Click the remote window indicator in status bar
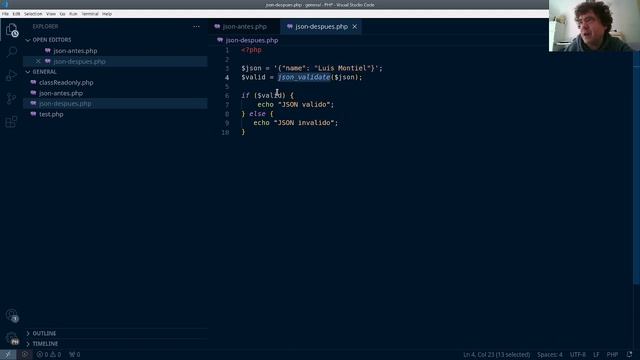The height and width of the screenshot is (360, 640). pos(8,355)
